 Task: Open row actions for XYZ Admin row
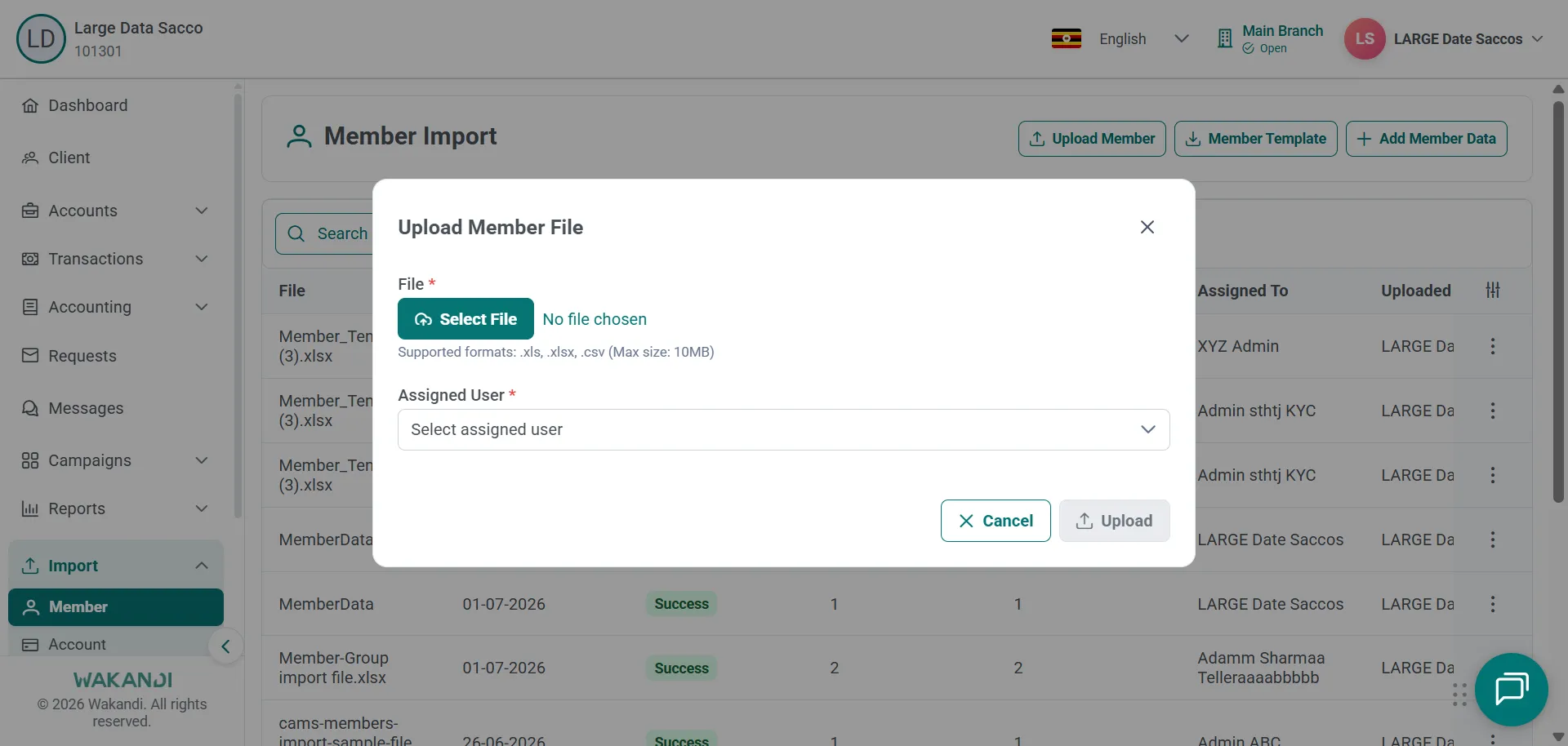pyautogui.click(x=1493, y=346)
